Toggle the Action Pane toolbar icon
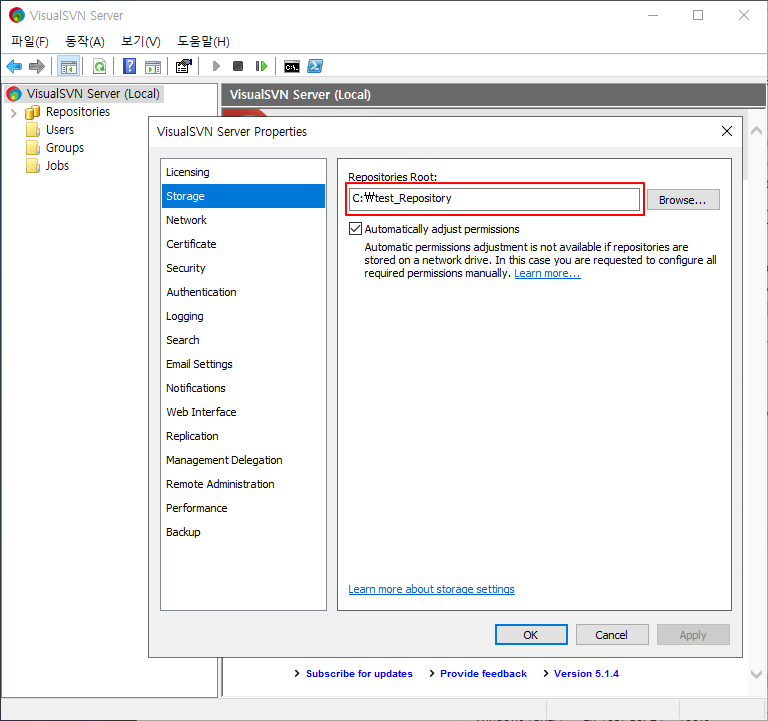 click(153, 67)
